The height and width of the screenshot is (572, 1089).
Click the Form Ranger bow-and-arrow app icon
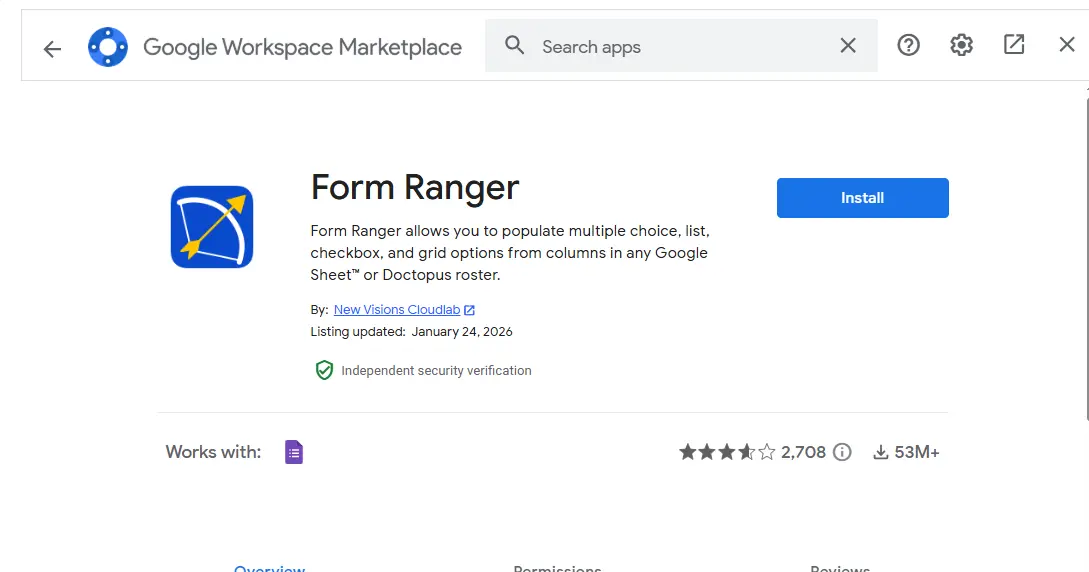click(x=212, y=227)
